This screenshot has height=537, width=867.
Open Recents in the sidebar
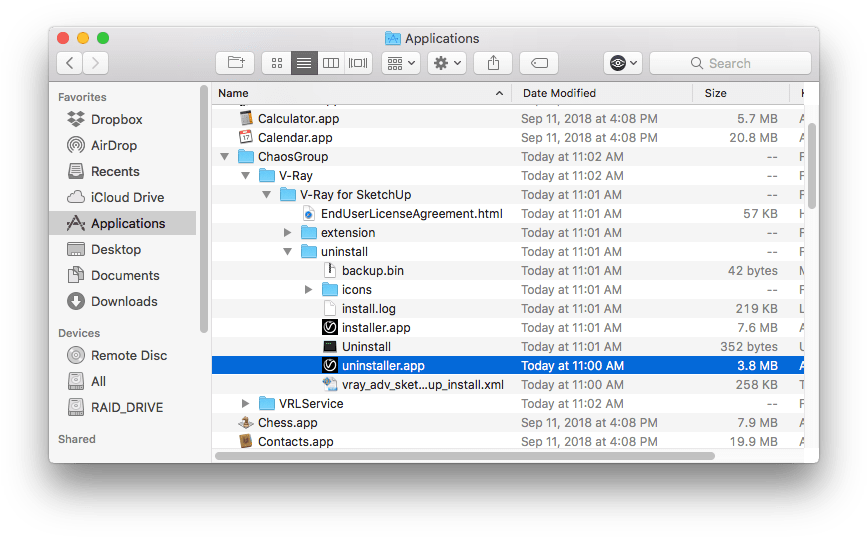point(115,171)
